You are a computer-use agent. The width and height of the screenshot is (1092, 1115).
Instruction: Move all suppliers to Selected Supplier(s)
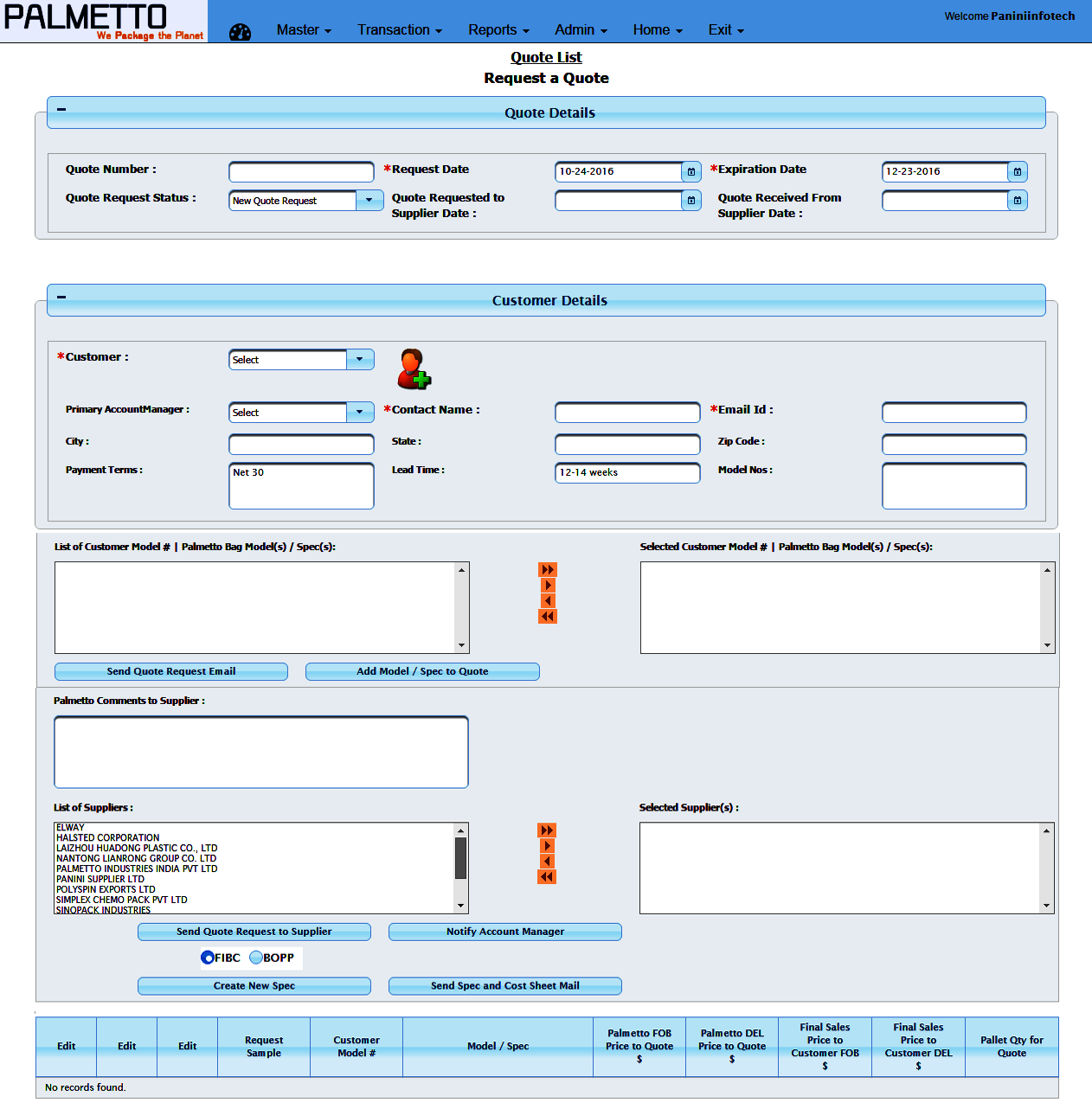(x=547, y=830)
